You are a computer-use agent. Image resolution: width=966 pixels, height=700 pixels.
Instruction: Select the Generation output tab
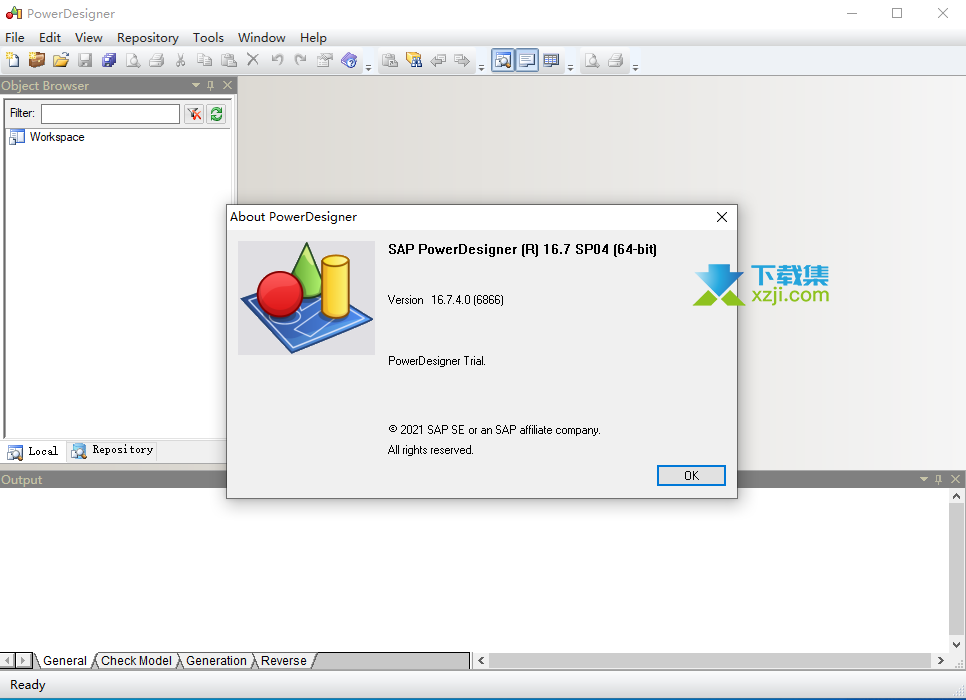coord(216,661)
